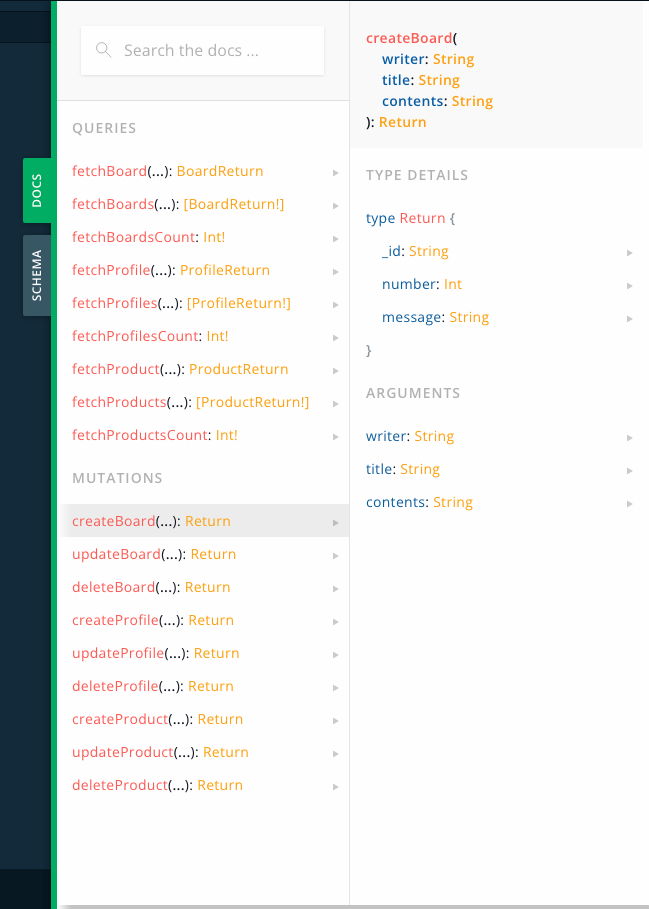
Task: Select the createBoard mutation row
Action: click(205, 521)
